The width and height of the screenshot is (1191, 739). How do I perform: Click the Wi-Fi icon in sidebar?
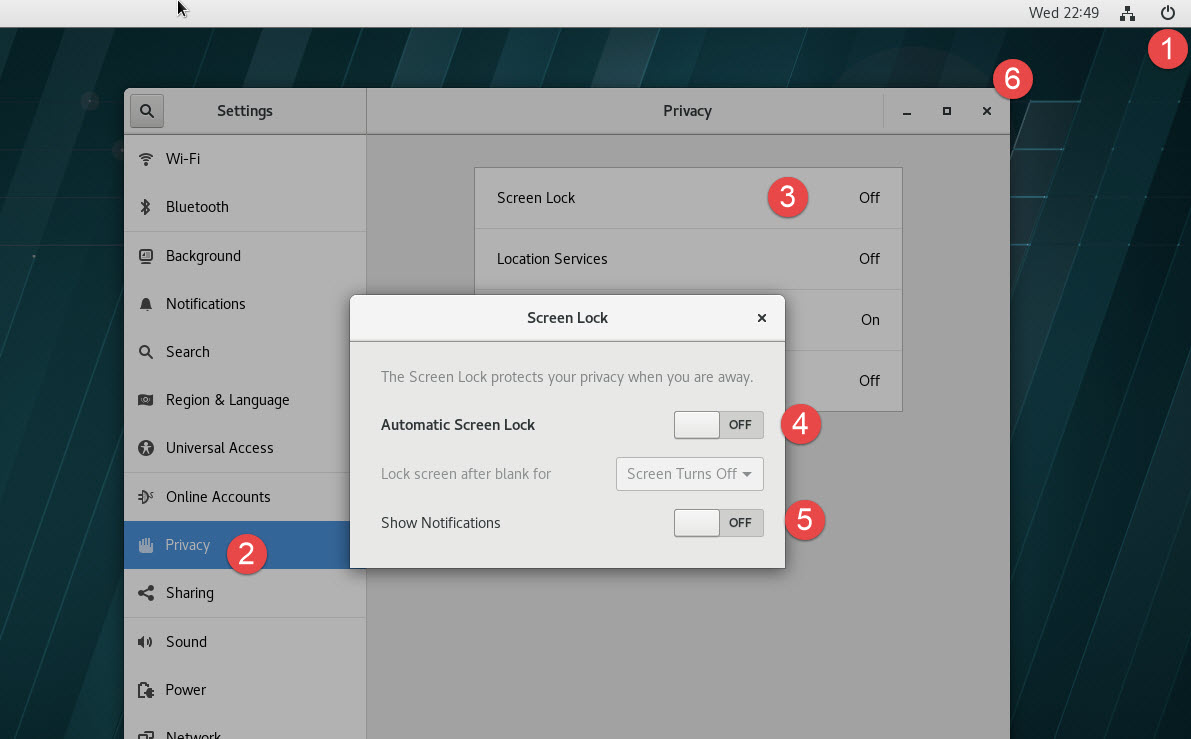(x=146, y=159)
